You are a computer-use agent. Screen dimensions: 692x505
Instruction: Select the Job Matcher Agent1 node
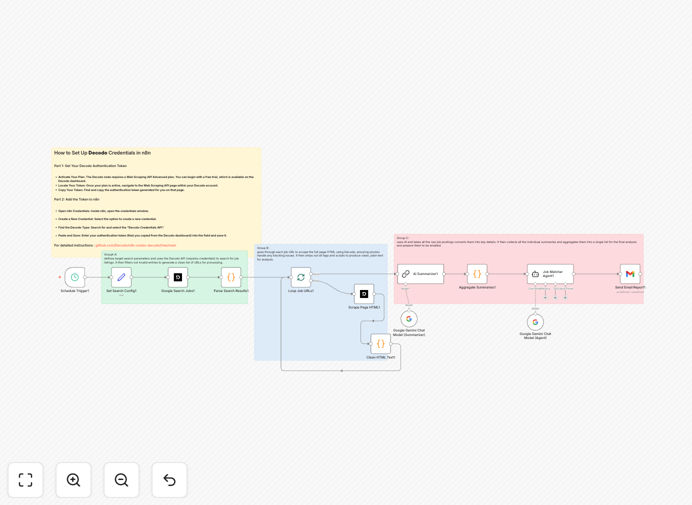tap(550, 274)
